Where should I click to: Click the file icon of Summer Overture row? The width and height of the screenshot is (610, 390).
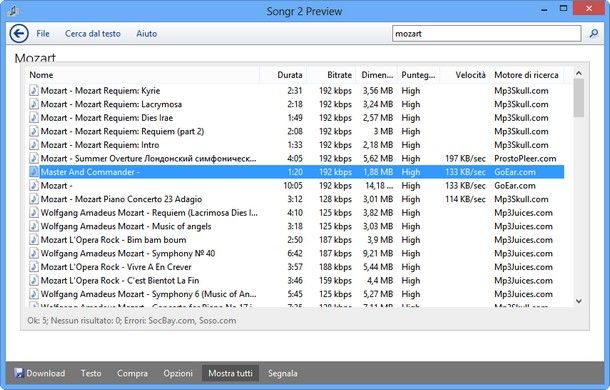[34, 158]
